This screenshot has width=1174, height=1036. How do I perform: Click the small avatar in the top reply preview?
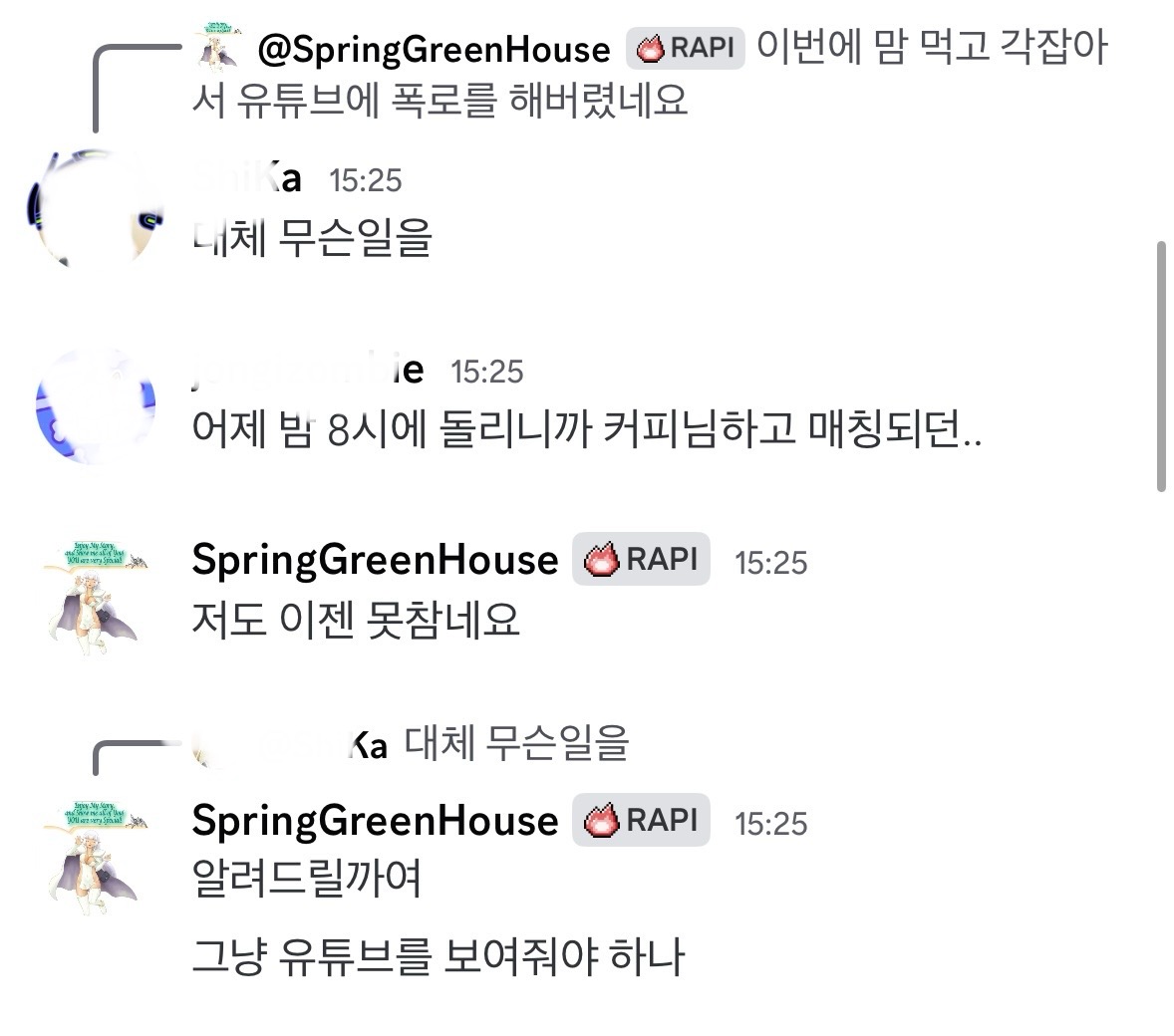click(x=216, y=44)
